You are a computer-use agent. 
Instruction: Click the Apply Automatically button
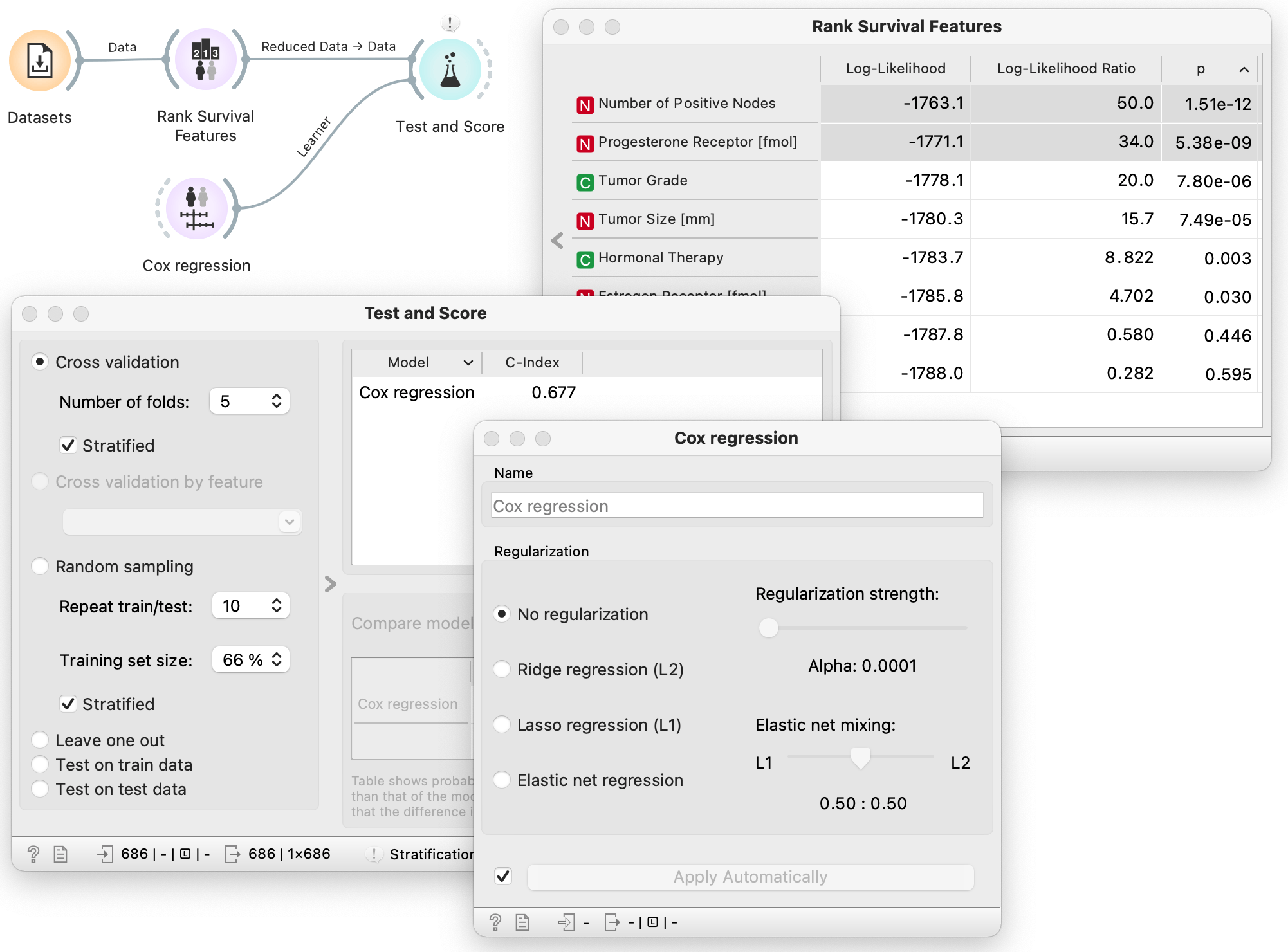(x=750, y=877)
